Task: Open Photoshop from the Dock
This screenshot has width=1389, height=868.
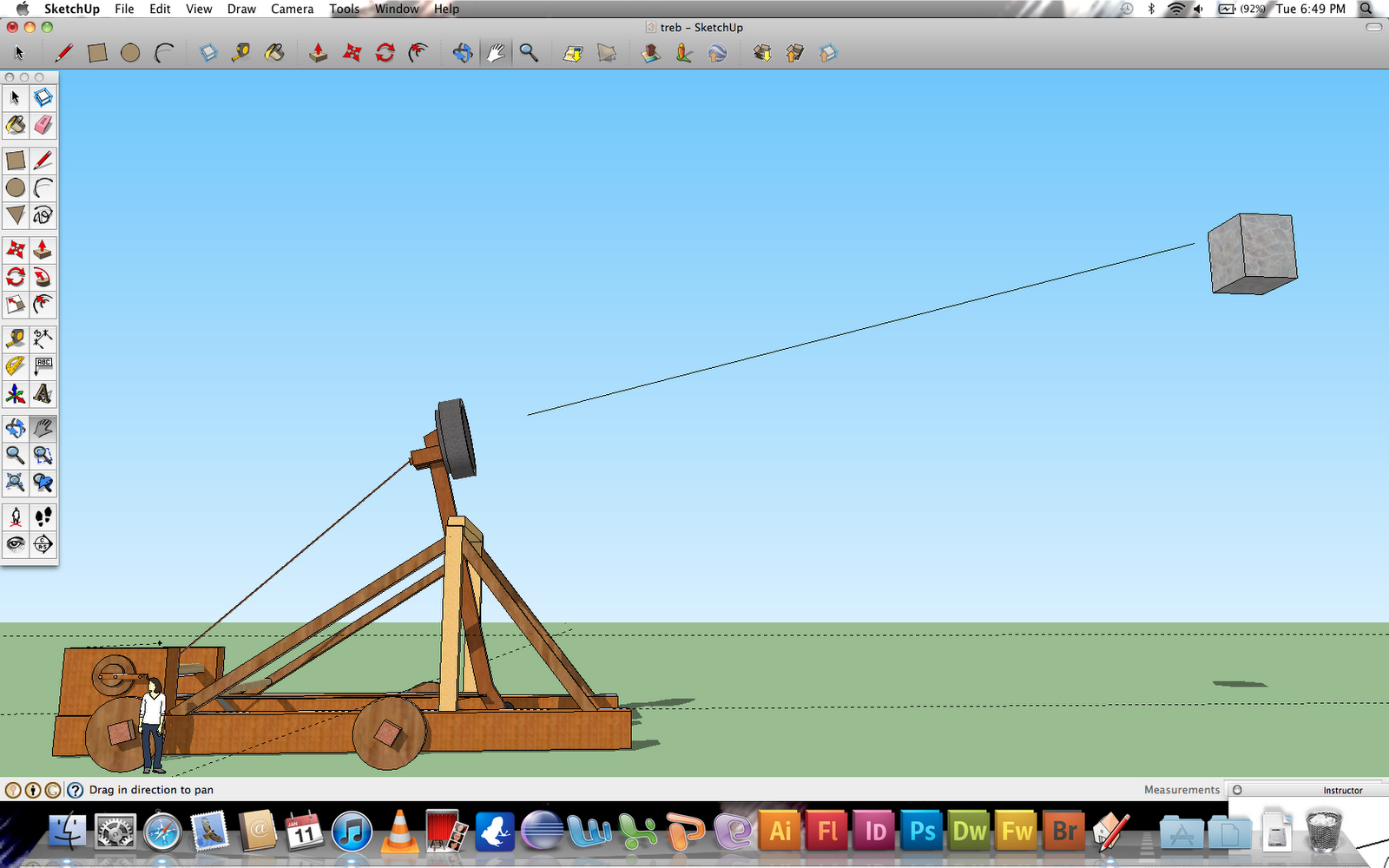Action: 922,831
